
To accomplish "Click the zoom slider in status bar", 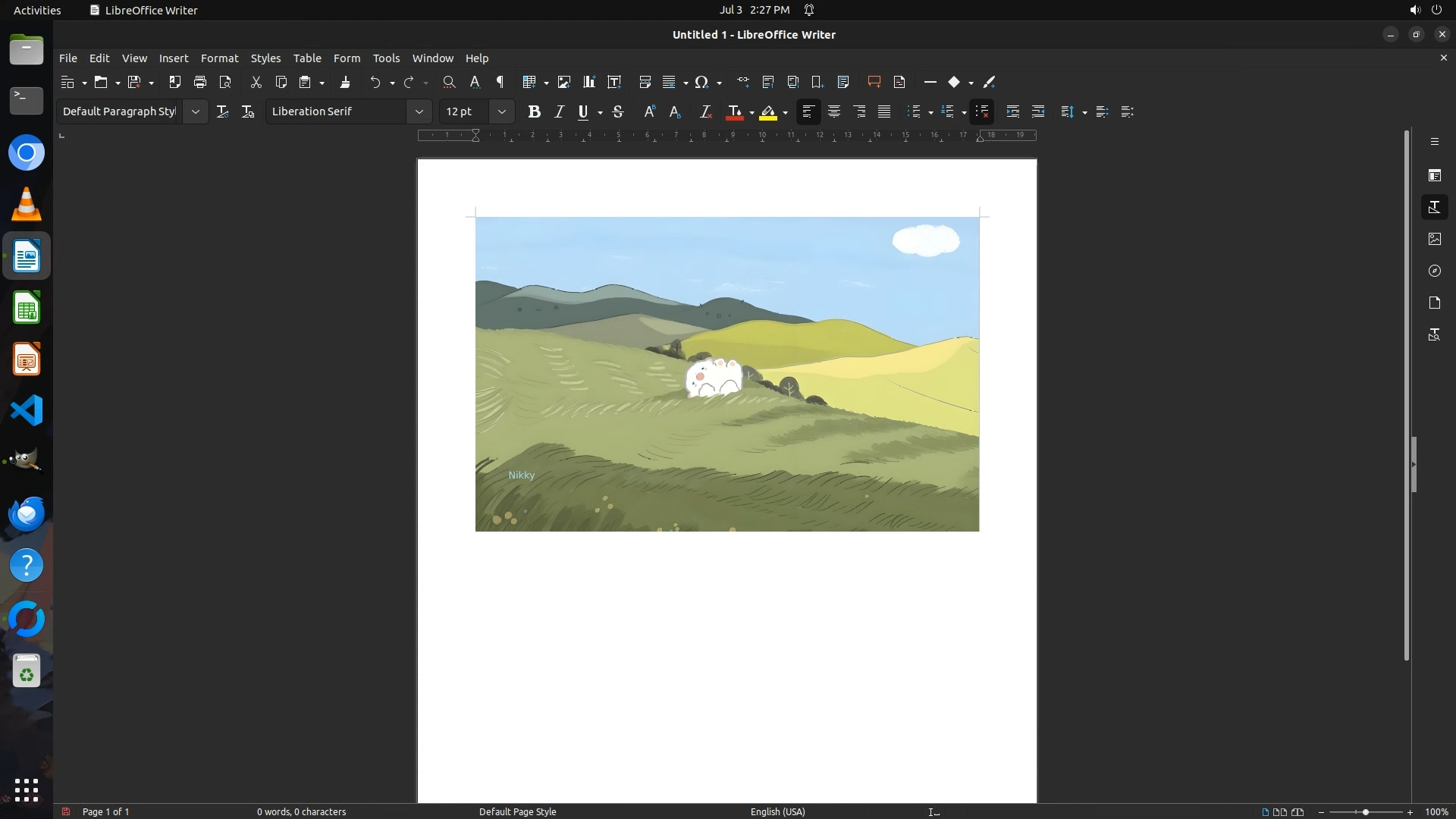I will coord(1365,811).
